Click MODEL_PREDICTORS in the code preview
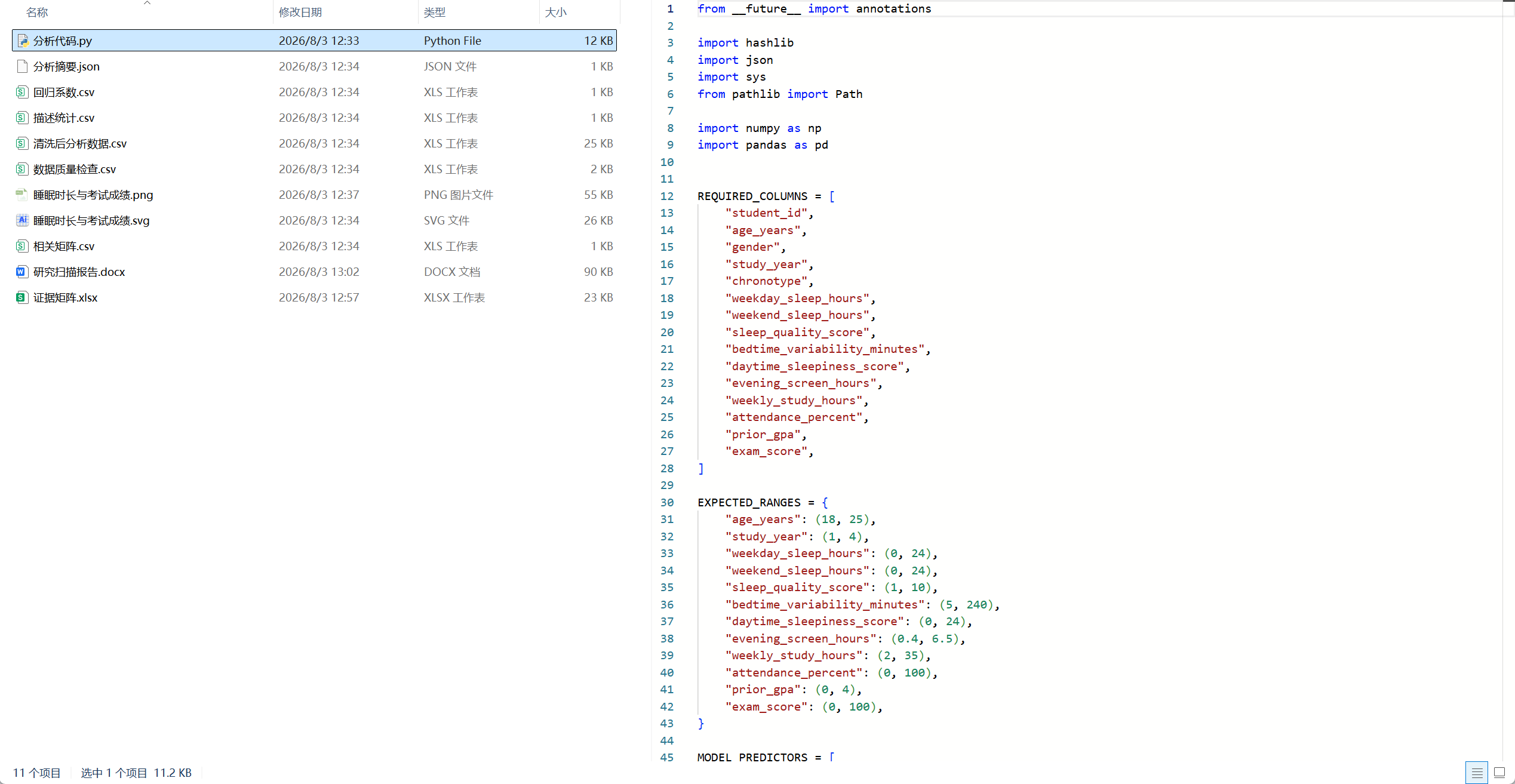 752,757
